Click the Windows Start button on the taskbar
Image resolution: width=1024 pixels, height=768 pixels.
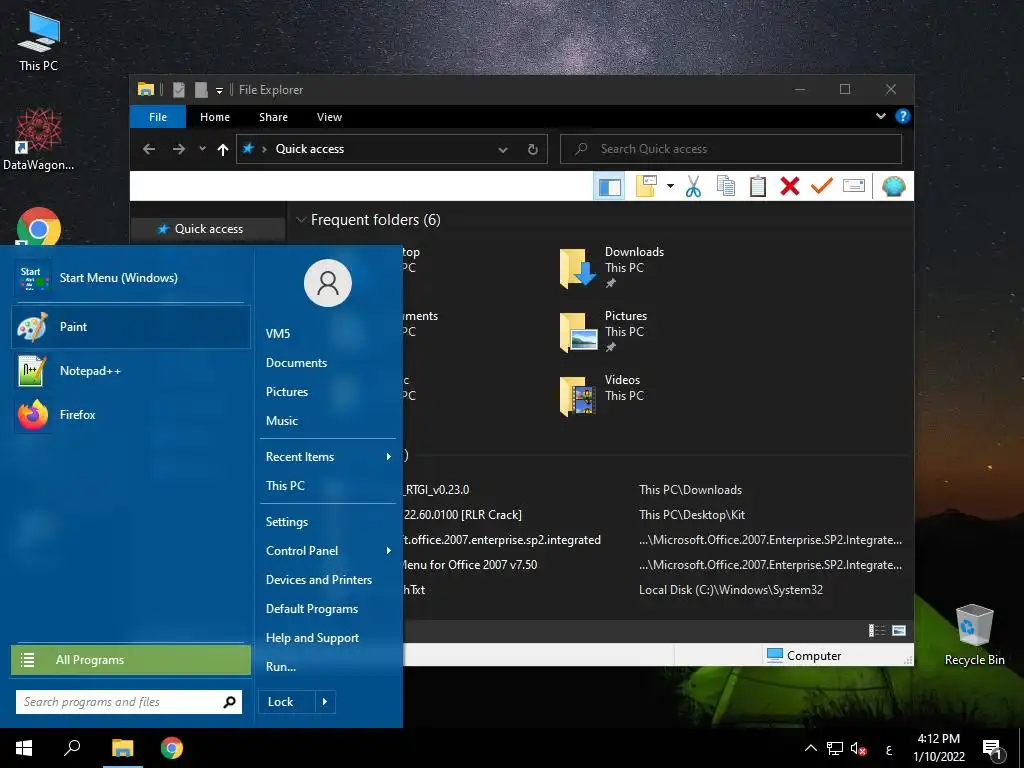pyautogui.click(x=24, y=748)
